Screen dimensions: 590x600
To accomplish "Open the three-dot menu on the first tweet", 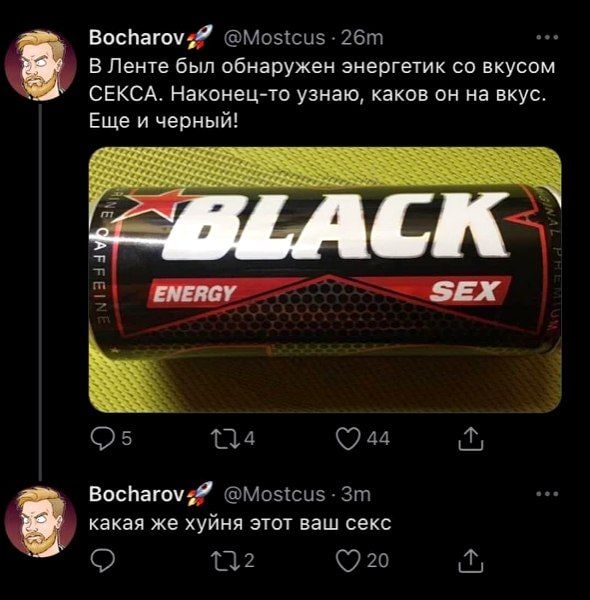I will click(547, 38).
